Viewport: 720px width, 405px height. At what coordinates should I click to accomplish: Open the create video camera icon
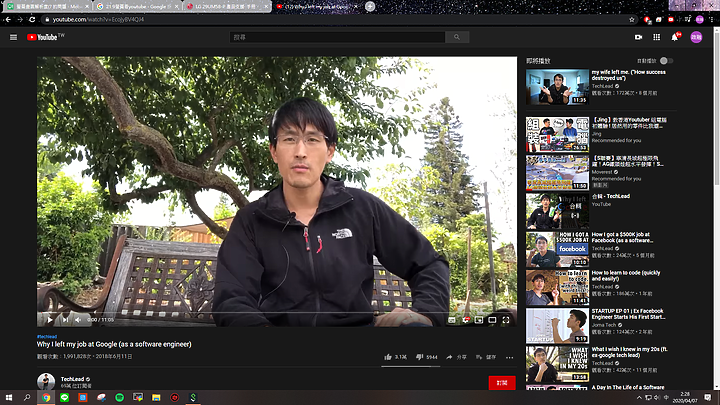click(638, 37)
